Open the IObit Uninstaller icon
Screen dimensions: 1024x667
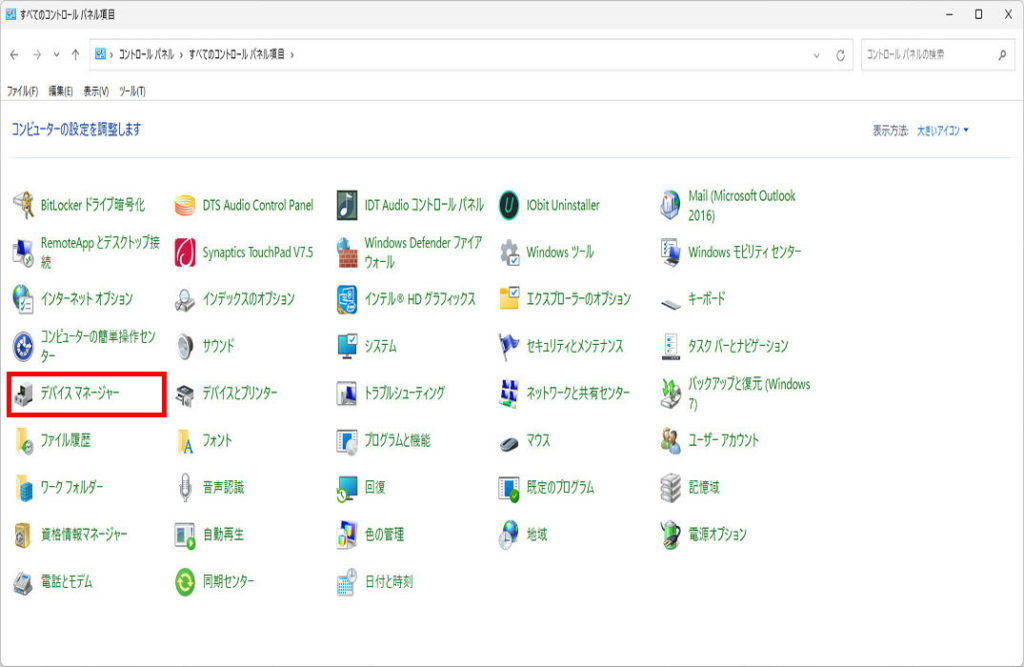[510, 205]
